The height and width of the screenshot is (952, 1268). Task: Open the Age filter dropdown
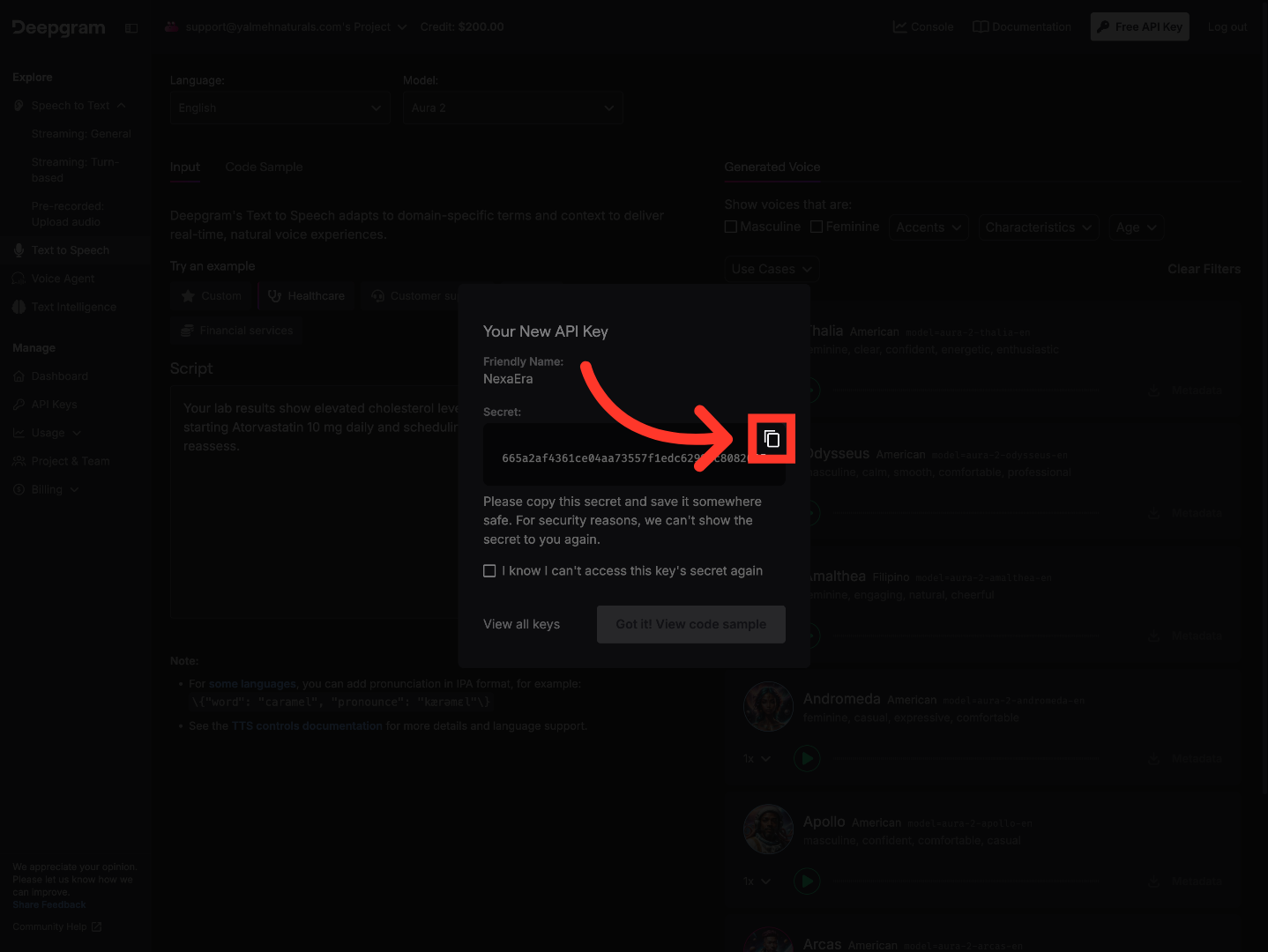(1137, 227)
